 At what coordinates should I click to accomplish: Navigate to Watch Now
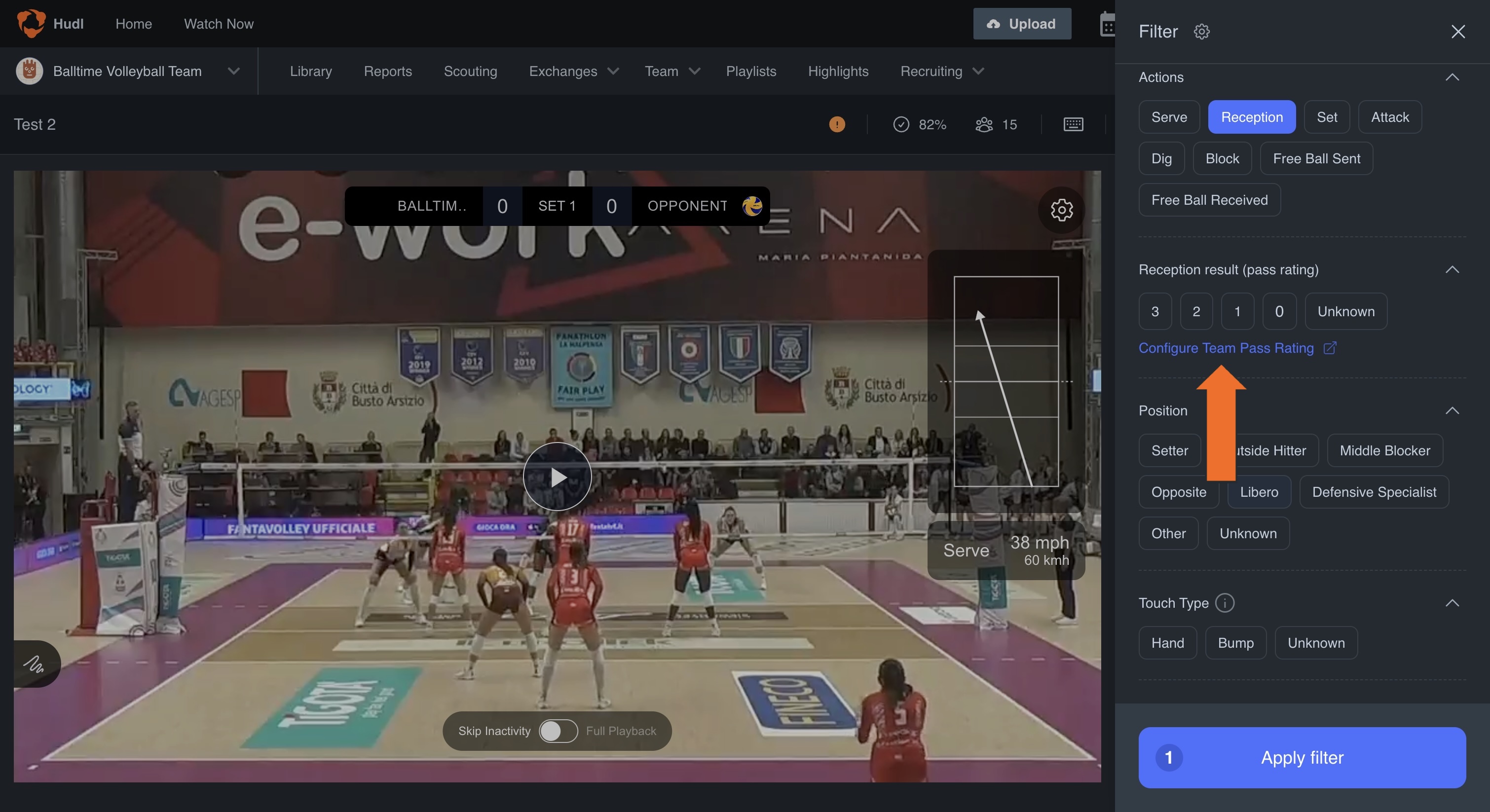[219, 24]
